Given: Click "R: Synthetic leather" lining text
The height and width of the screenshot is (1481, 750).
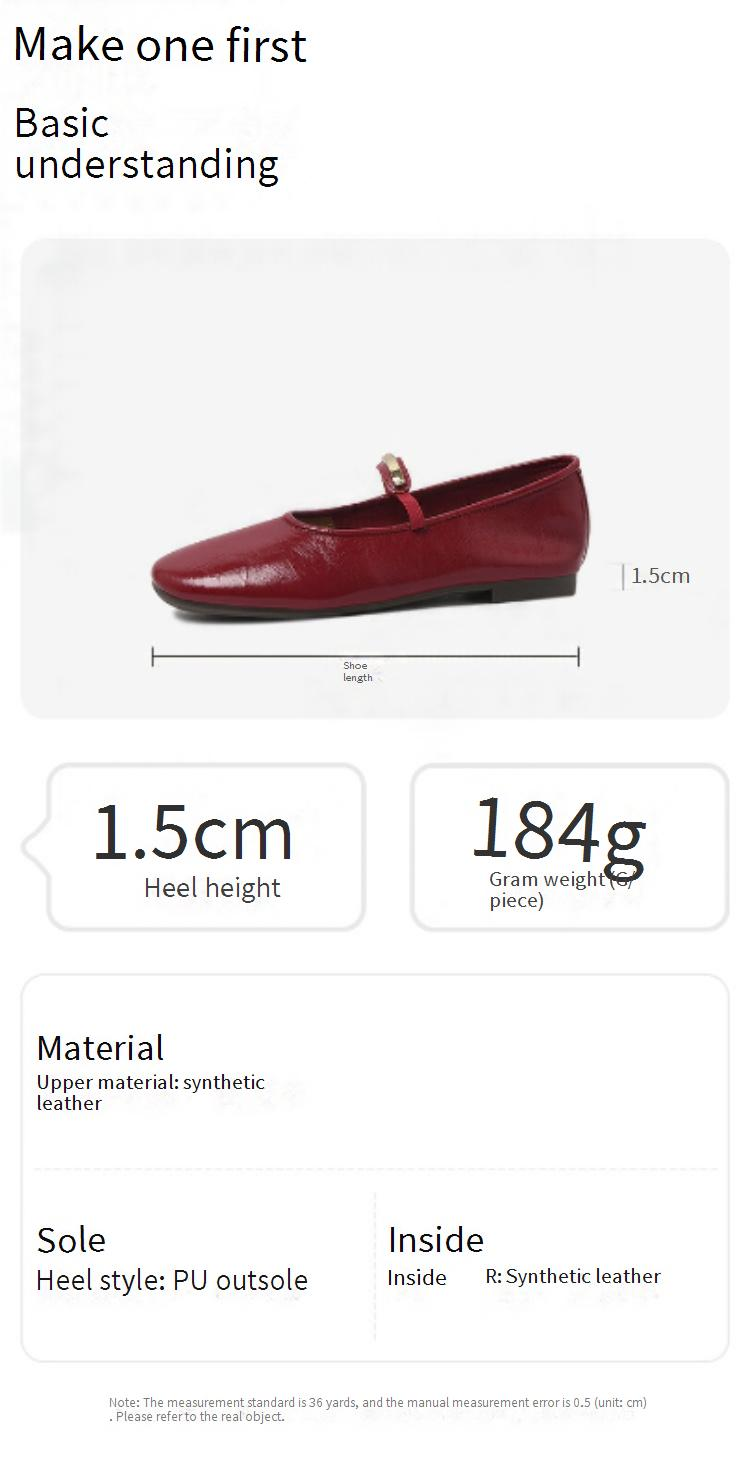Looking at the screenshot, I should coord(573,1276).
